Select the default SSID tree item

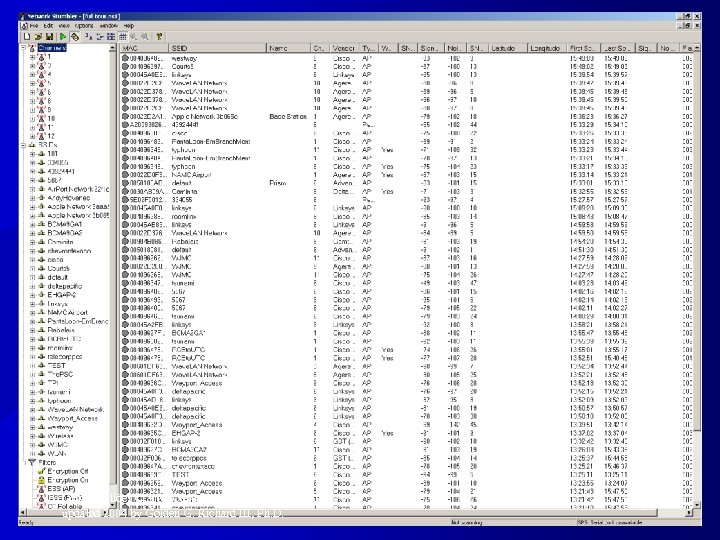(x=57, y=277)
